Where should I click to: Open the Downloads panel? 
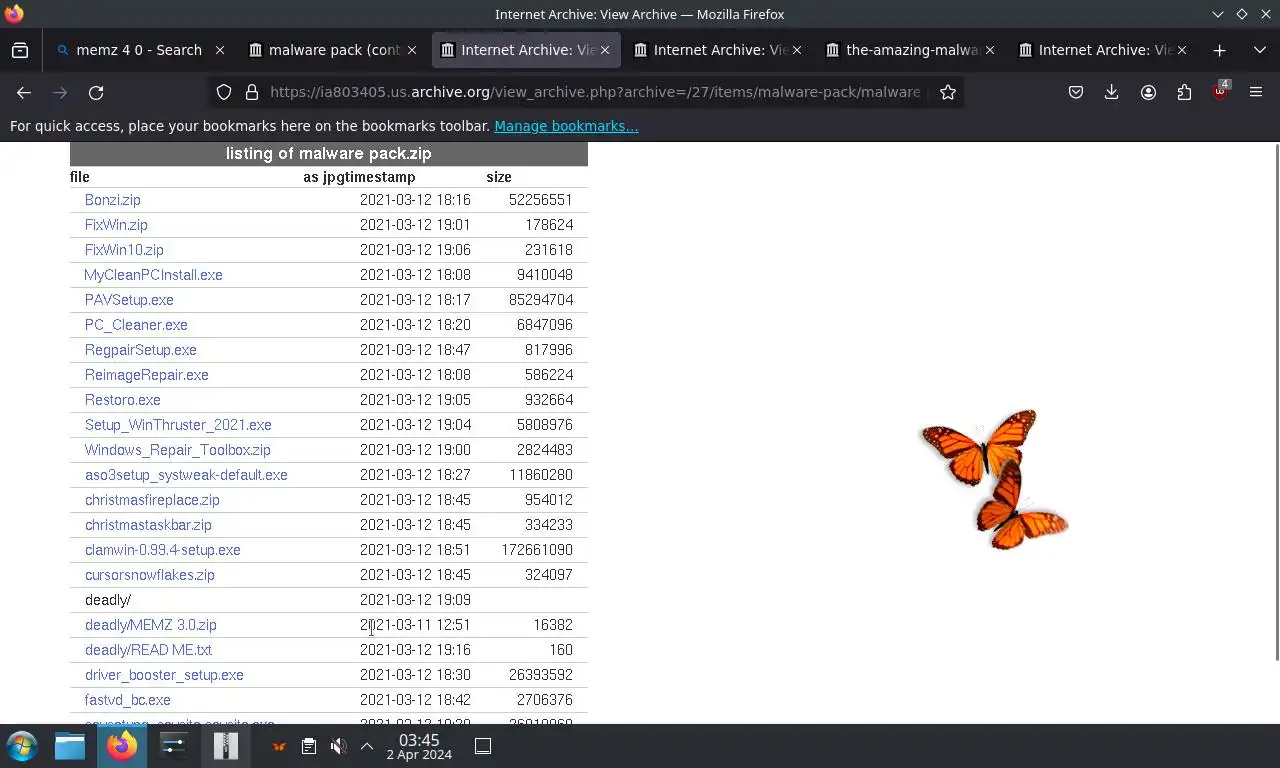pyautogui.click(x=1111, y=92)
